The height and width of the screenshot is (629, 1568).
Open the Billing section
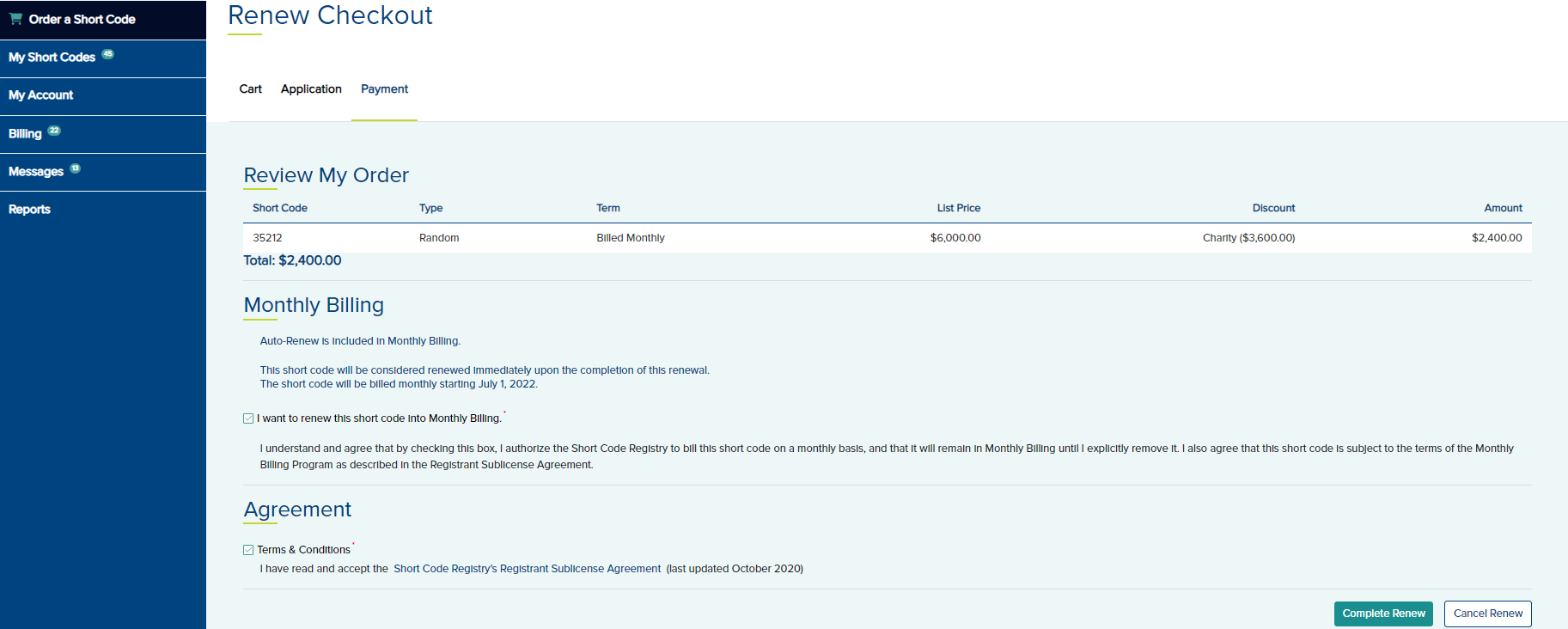[25, 134]
